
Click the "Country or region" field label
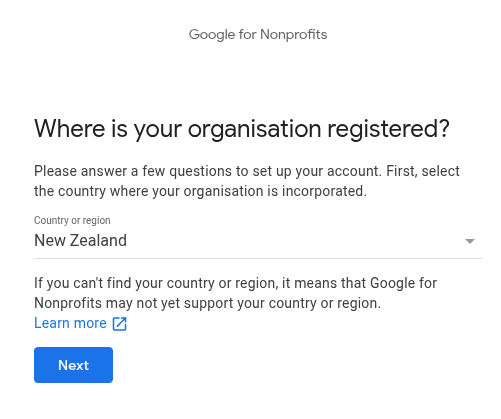[72, 220]
